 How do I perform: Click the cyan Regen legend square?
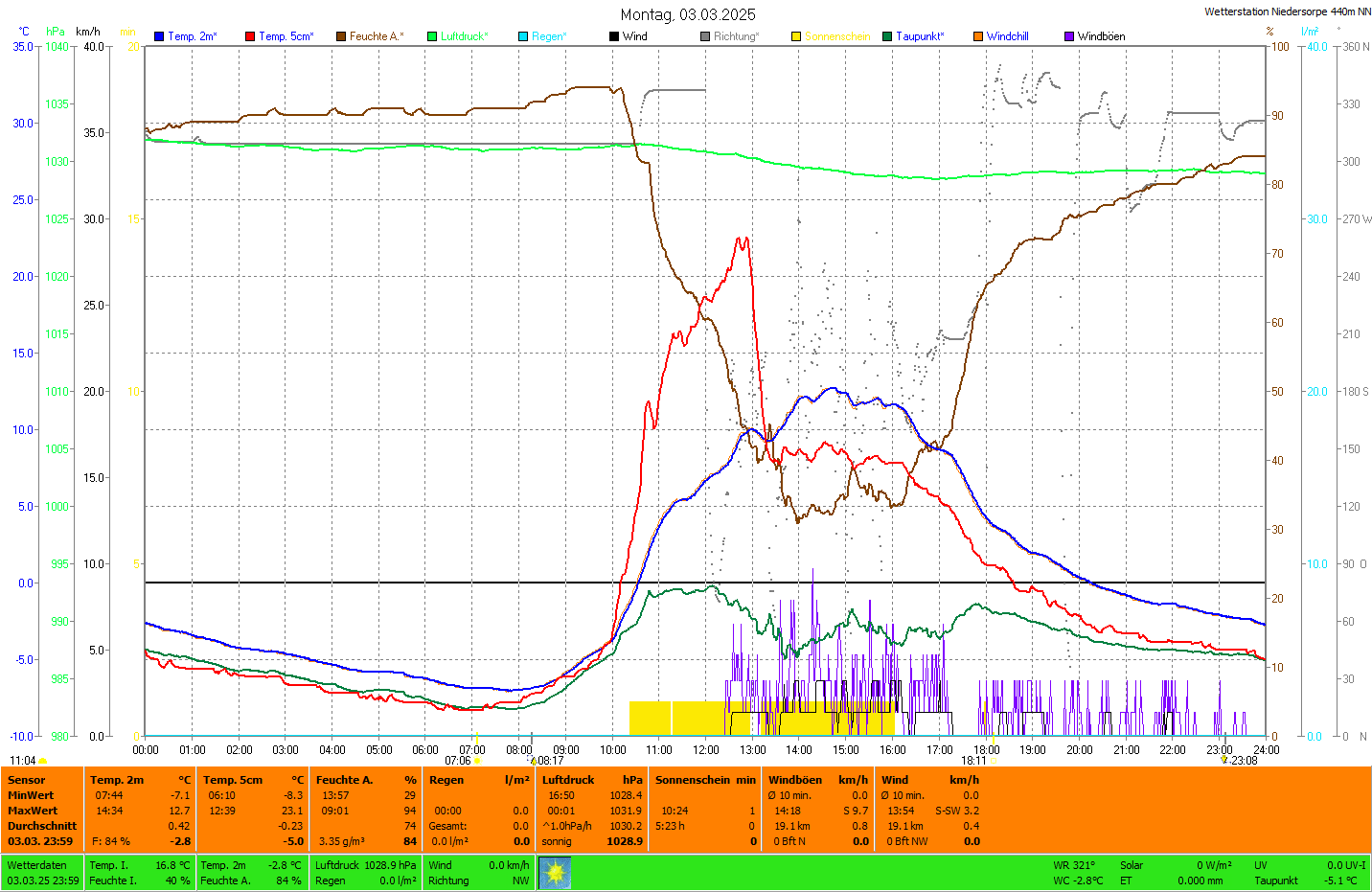(x=523, y=36)
